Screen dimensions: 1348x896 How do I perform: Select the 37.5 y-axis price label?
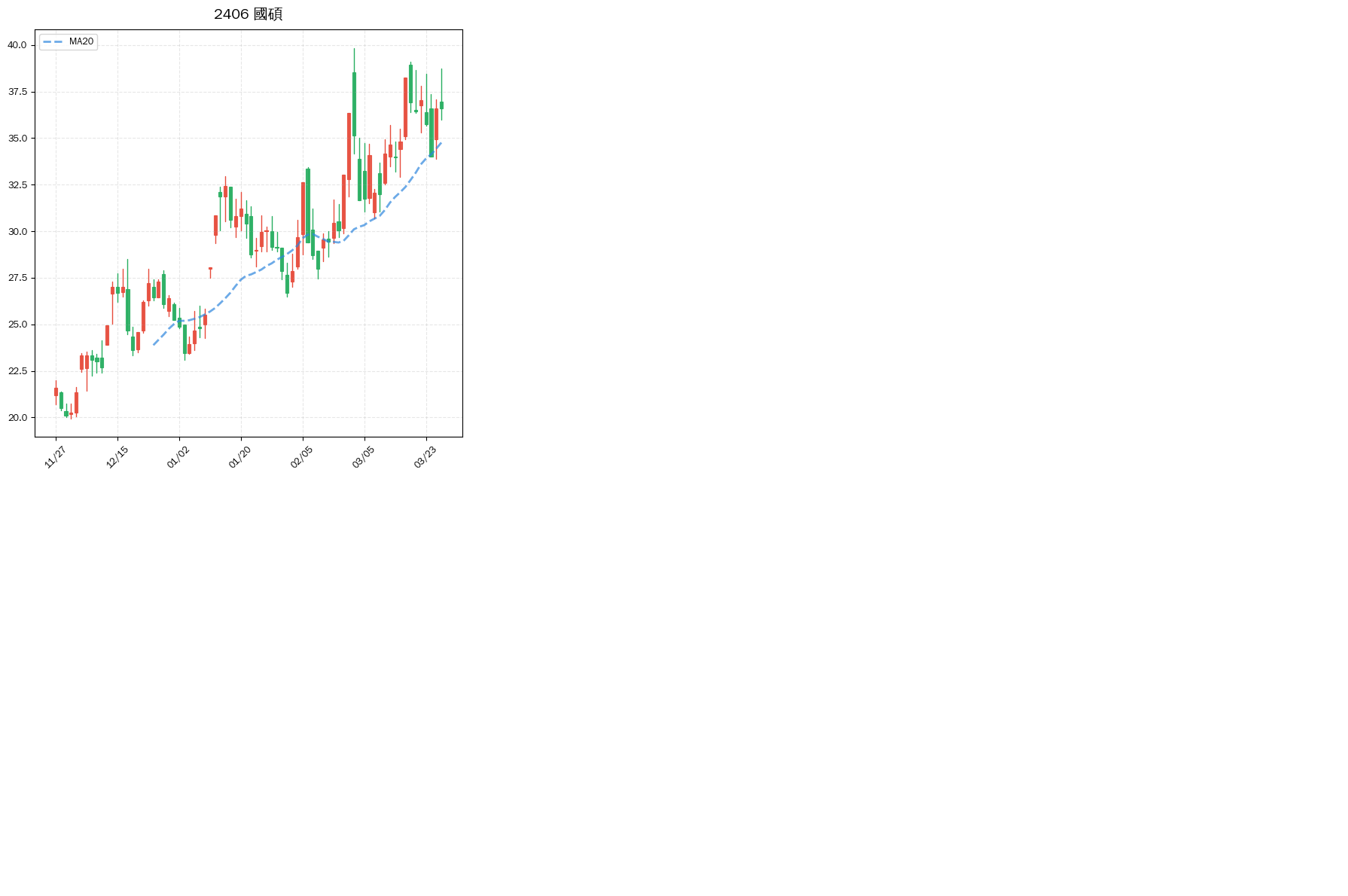click(17, 92)
